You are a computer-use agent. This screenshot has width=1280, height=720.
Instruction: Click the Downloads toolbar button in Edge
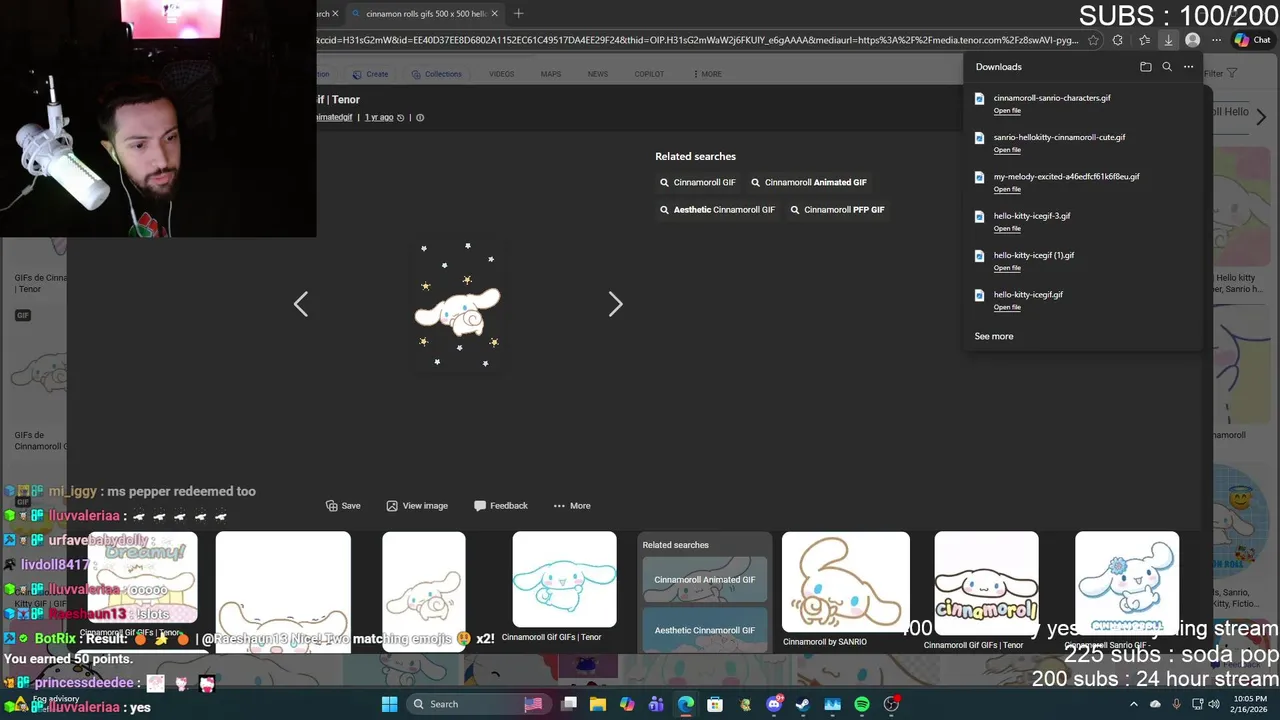(1168, 40)
